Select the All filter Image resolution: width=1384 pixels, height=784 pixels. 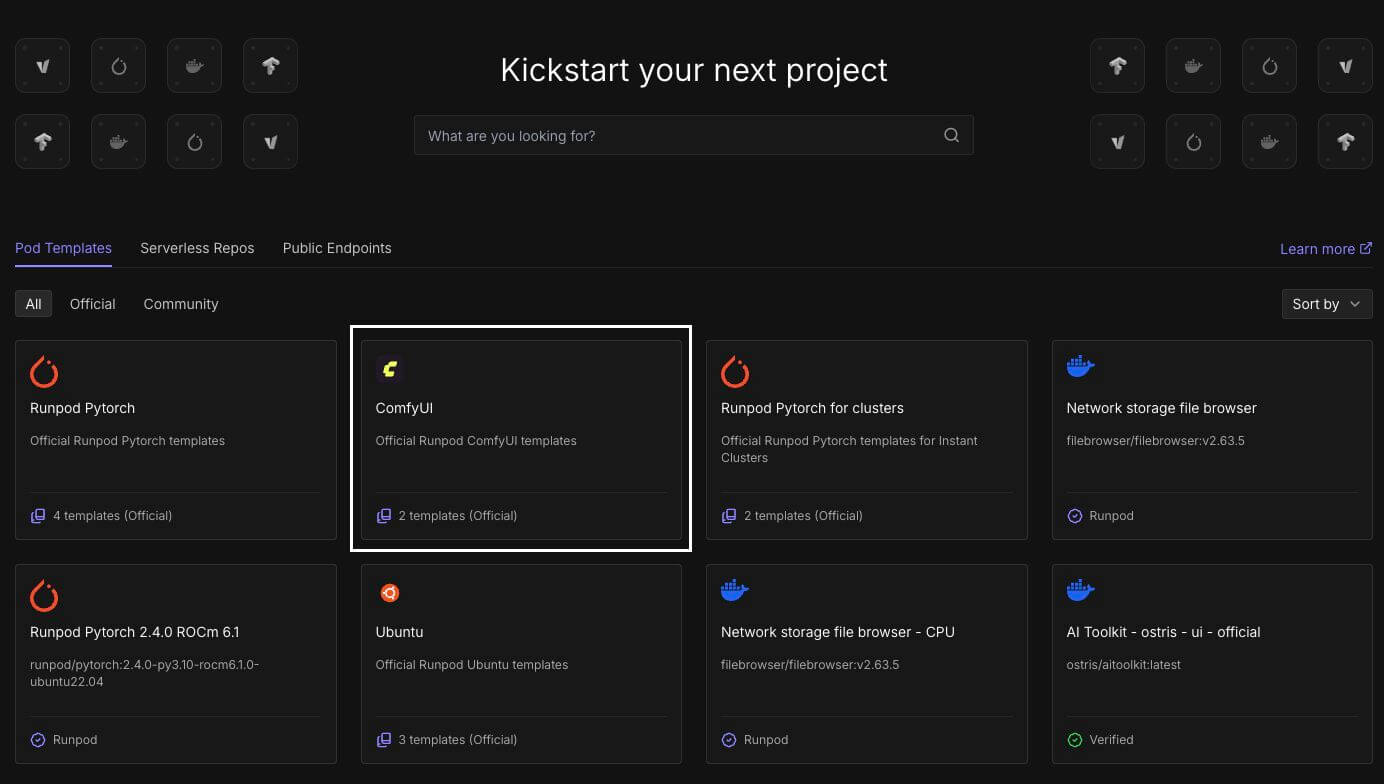[34, 304]
